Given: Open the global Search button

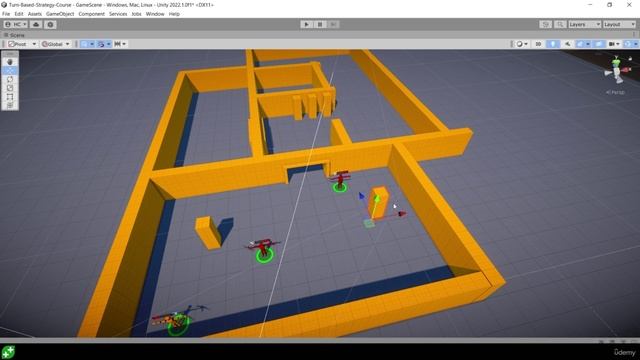Looking at the screenshot, I should (x=560, y=24).
